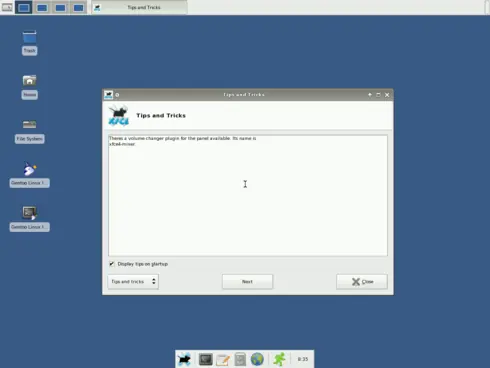Click the Tips and Tricks heading text

(x=161, y=115)
